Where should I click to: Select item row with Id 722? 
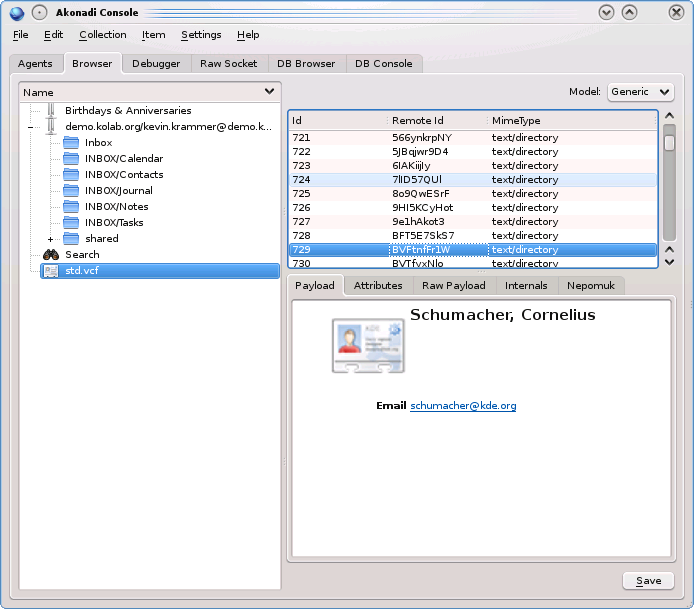[x=473, y=152]
